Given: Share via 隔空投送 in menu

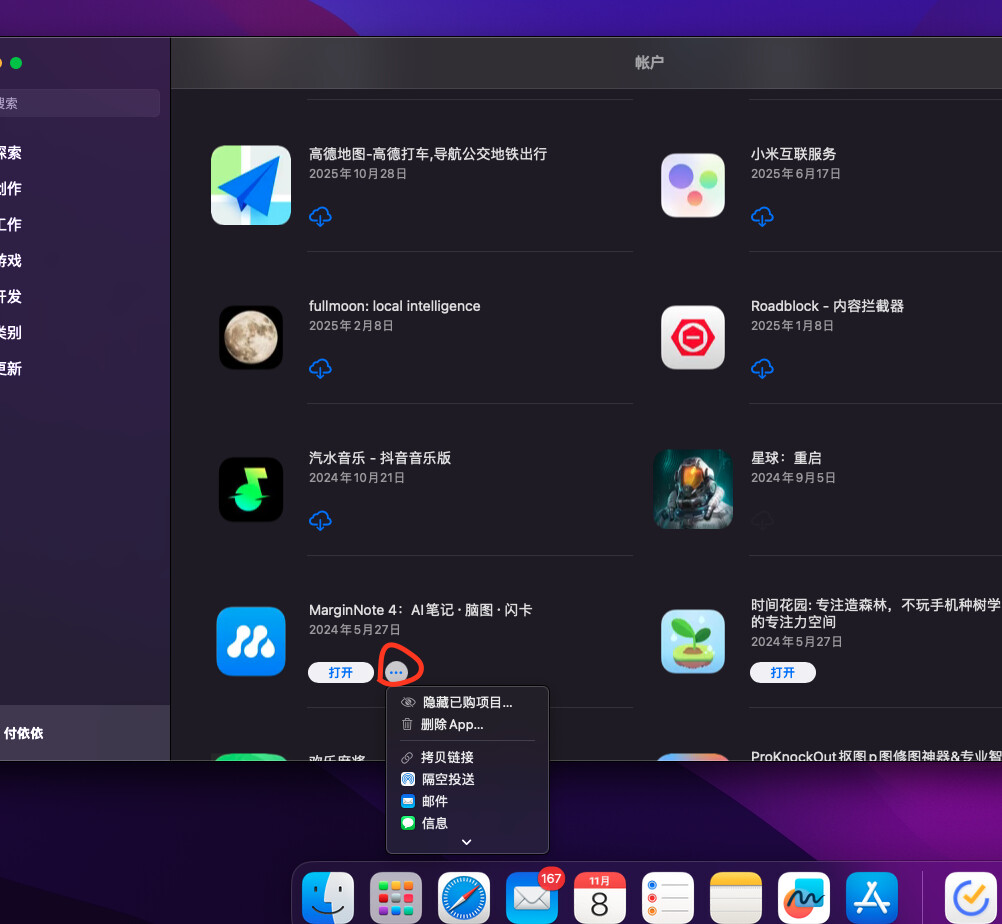Looking at the screenshot, I should (447, 779).
